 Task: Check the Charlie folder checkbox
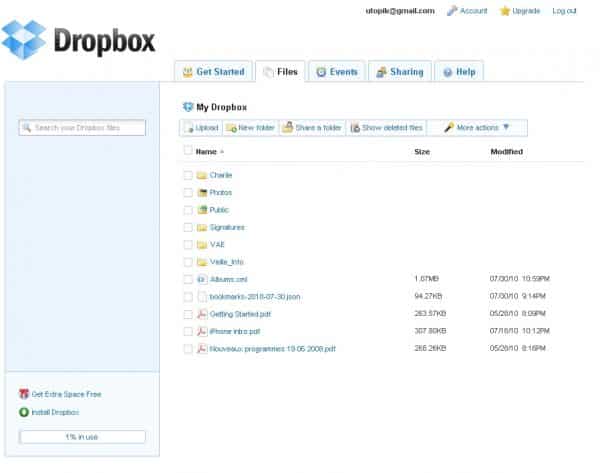tap(188, 175)
